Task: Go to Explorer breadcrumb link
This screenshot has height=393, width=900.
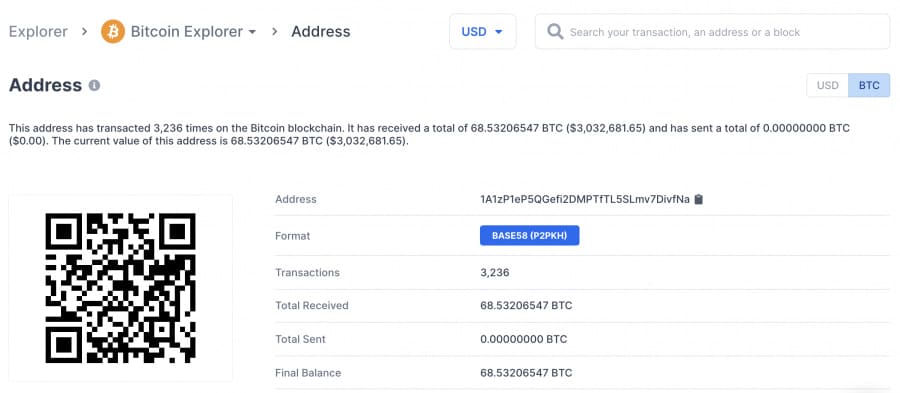Action: coord(38,32)
